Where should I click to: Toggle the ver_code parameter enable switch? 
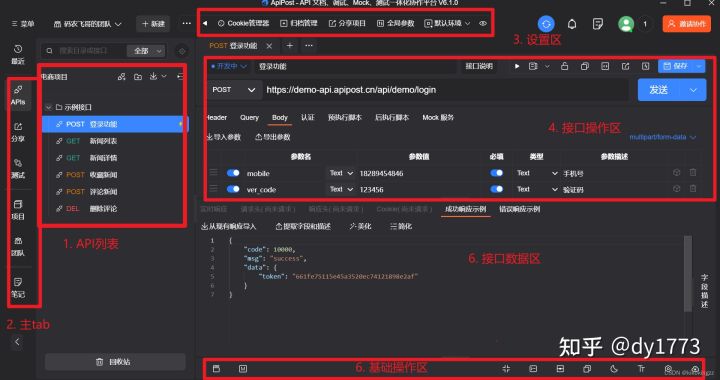tap(233, 189)
